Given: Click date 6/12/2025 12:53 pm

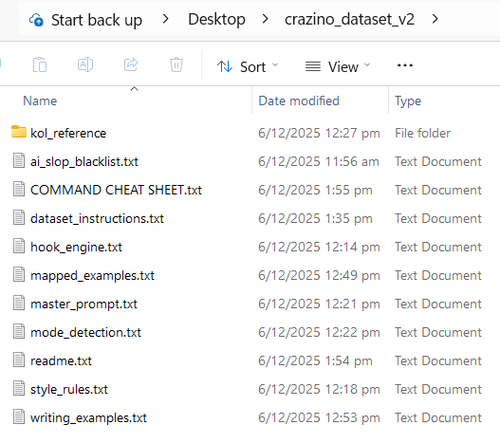Looking at the screenshot, I should click(x=319, y=418).
